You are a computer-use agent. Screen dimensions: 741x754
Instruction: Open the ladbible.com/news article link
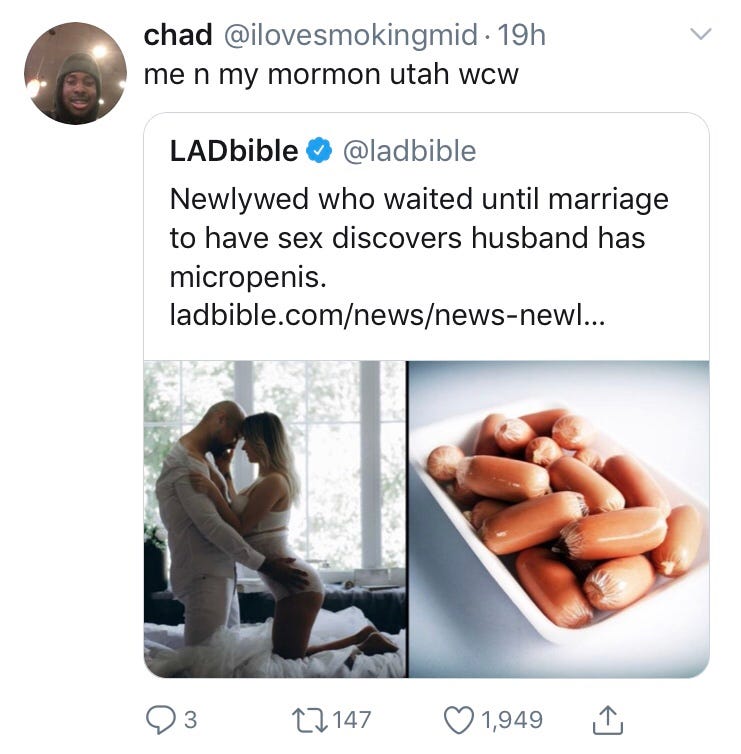[388, 317]
